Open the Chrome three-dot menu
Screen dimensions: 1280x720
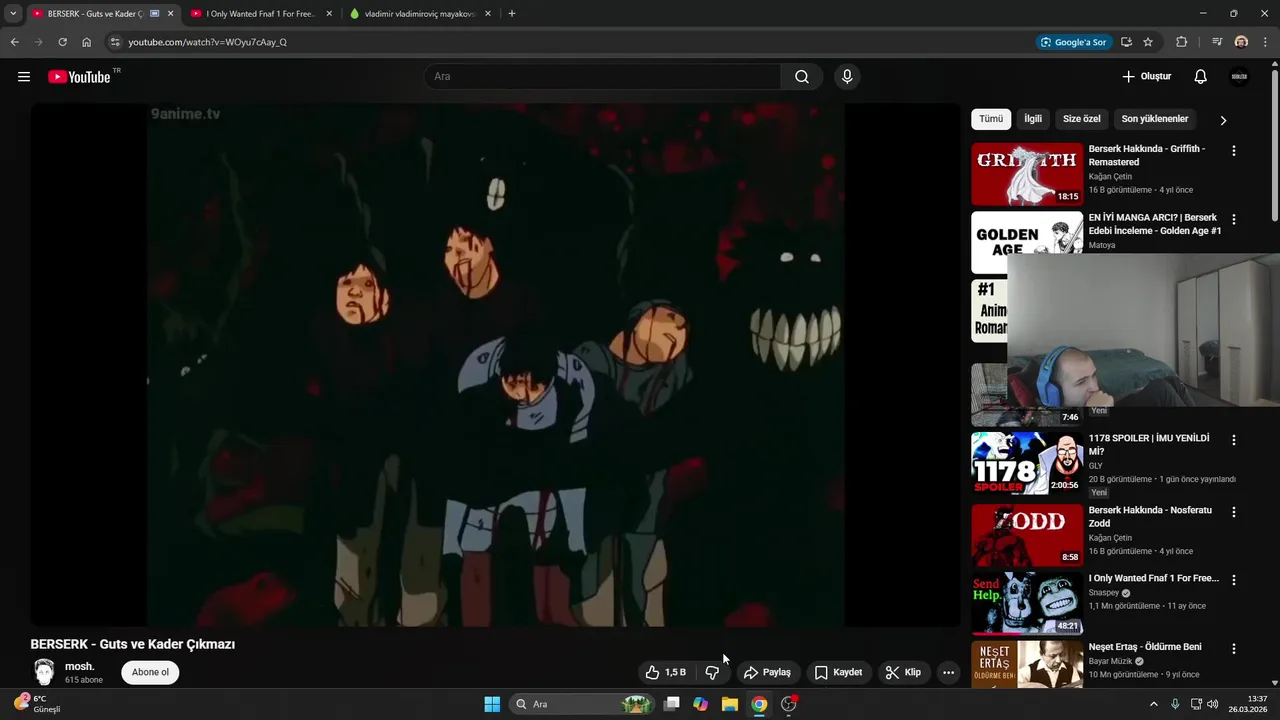(1265, 42)
